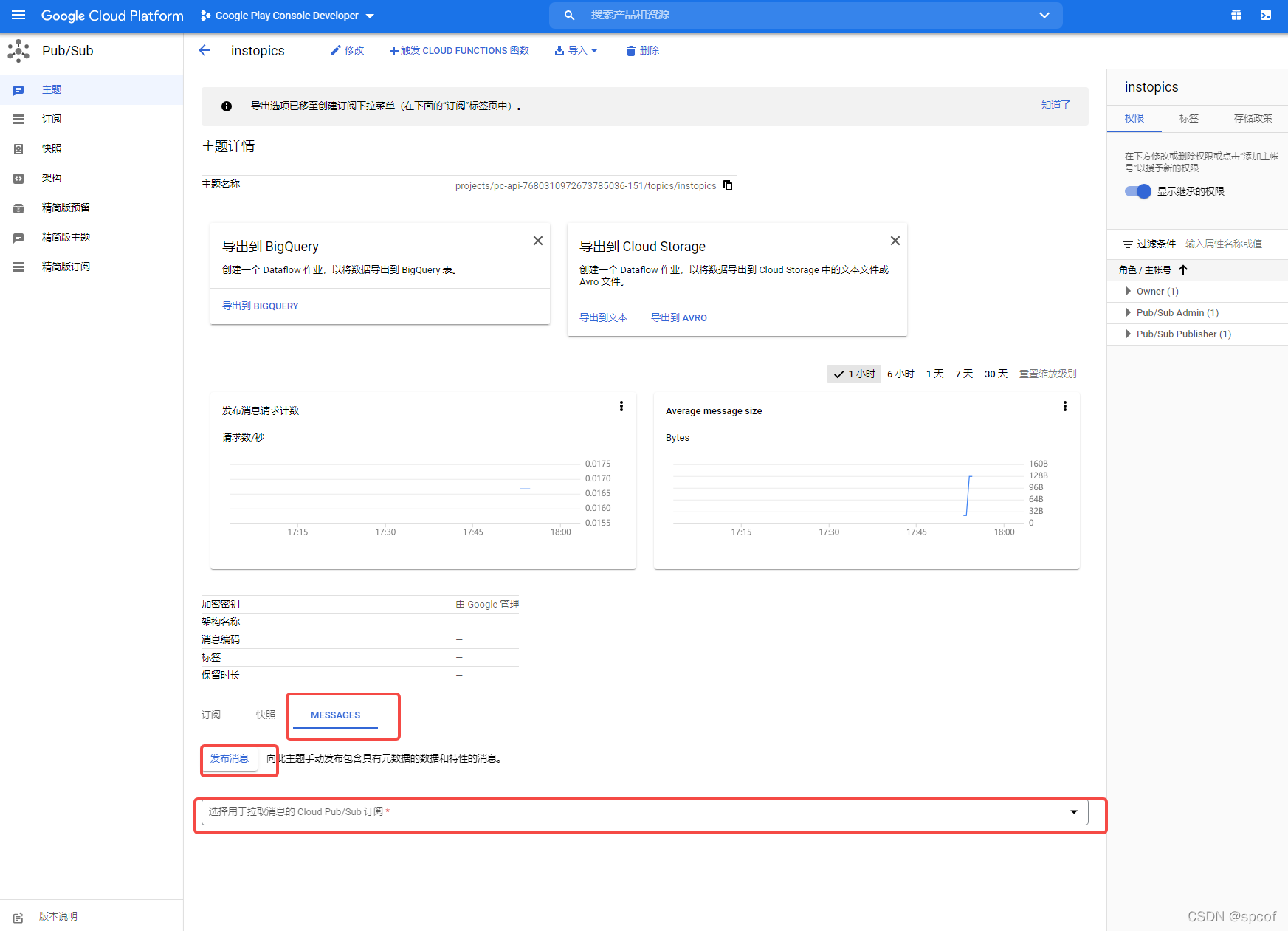This screenshot has height=931, width=1288.
Task: Toggle 显示继承的权限 switch
Action: click(x=1138, y=191)
